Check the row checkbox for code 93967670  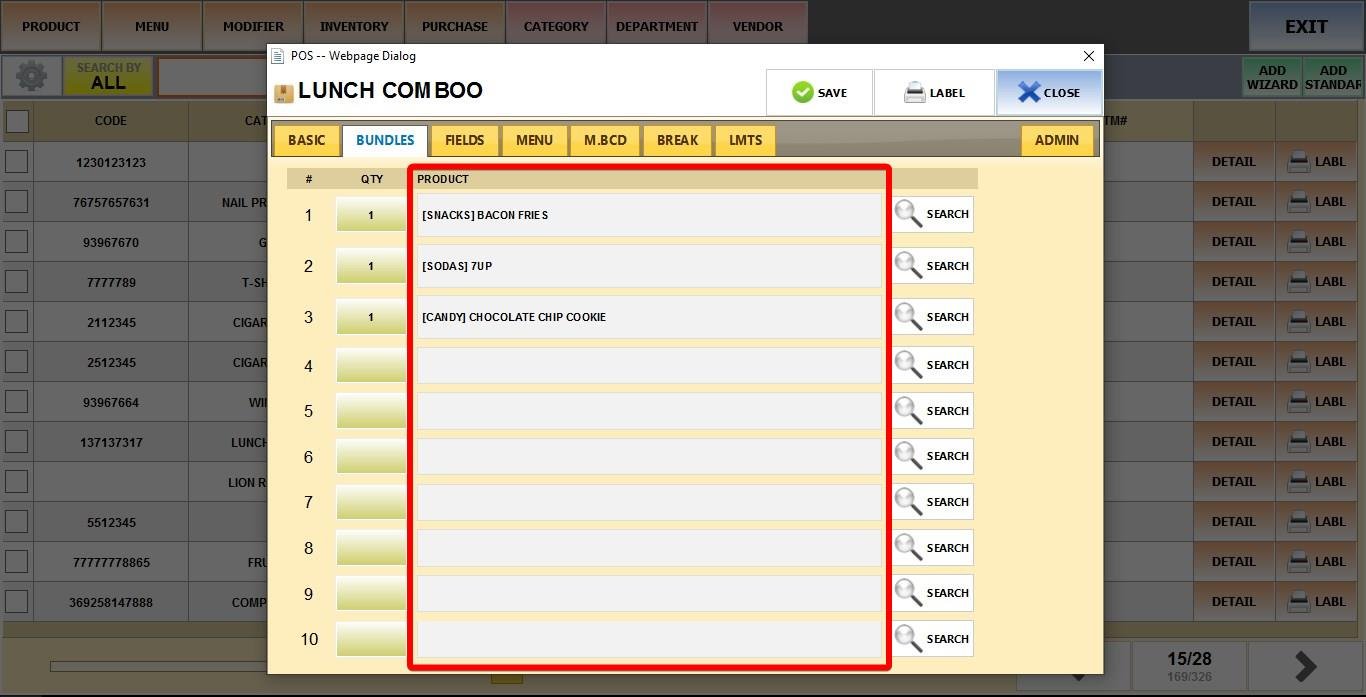point(17,242)
